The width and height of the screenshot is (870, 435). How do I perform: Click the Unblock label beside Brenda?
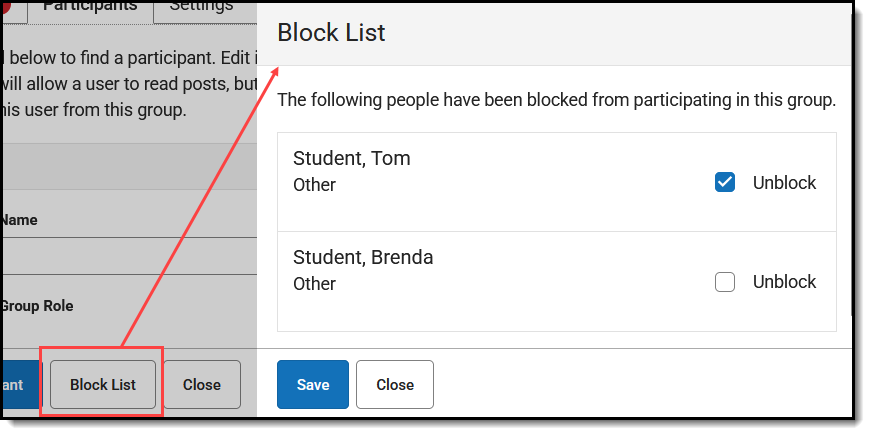[784, 282]
